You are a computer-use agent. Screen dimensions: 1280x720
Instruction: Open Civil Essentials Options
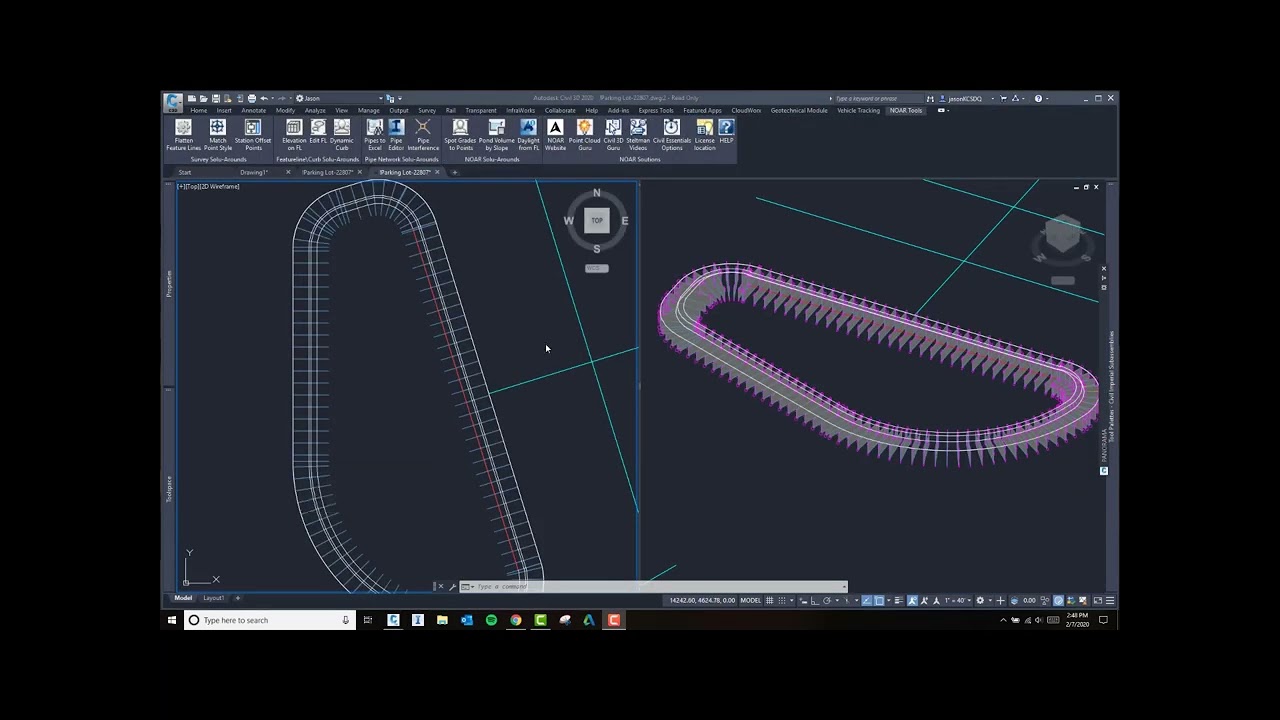pos(672,135)
